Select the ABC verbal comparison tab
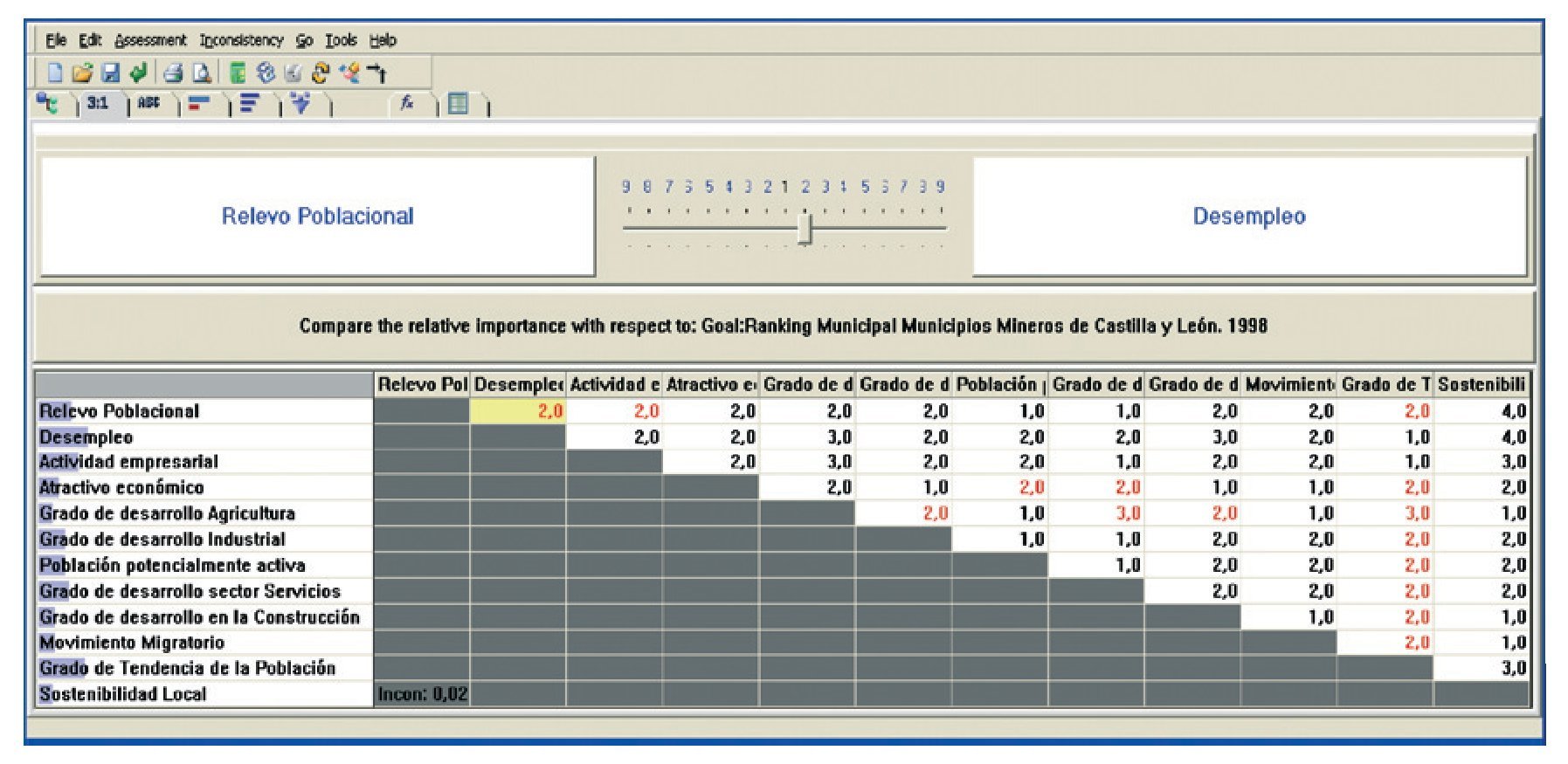The image size is (1568, 764). click(x=149, y=104)
